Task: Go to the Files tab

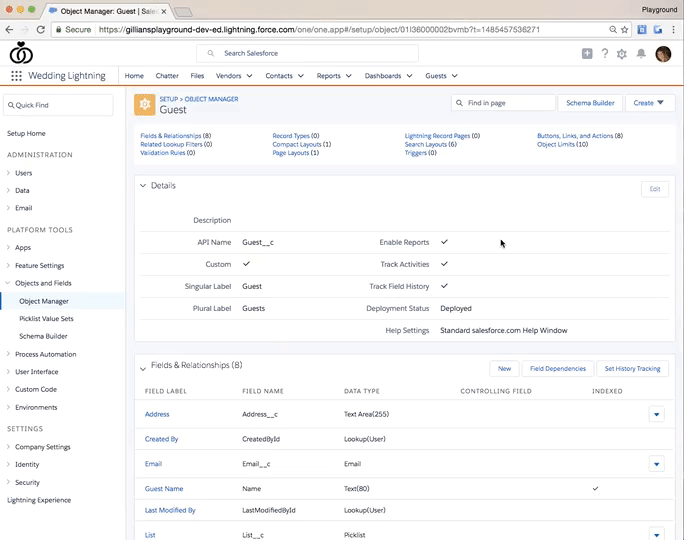Action: coord(197,76)
